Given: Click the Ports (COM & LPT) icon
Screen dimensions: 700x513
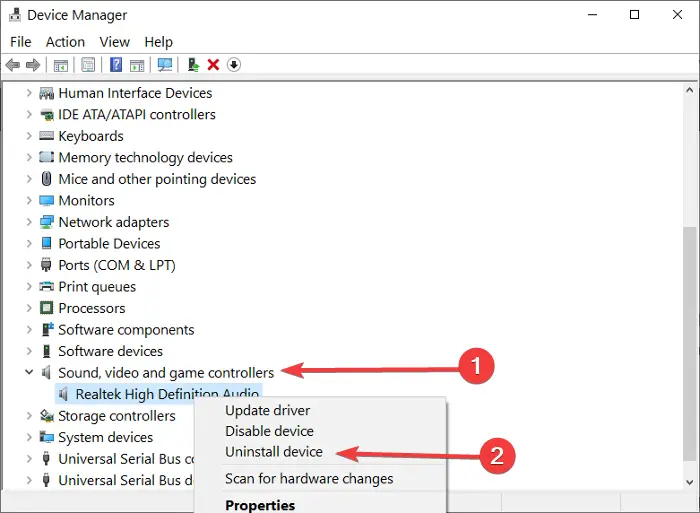Looking at the screenshot, I should (46, 265).
